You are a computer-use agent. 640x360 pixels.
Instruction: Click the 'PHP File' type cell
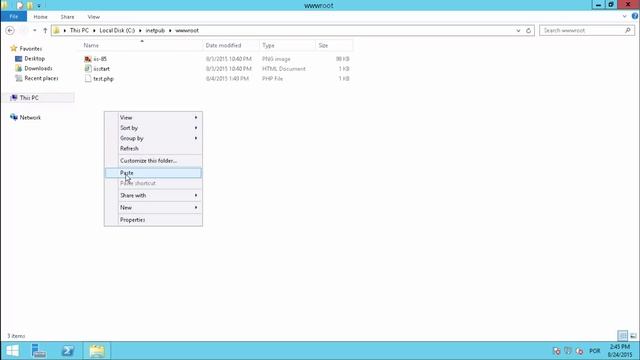click(x=273, y=79)
